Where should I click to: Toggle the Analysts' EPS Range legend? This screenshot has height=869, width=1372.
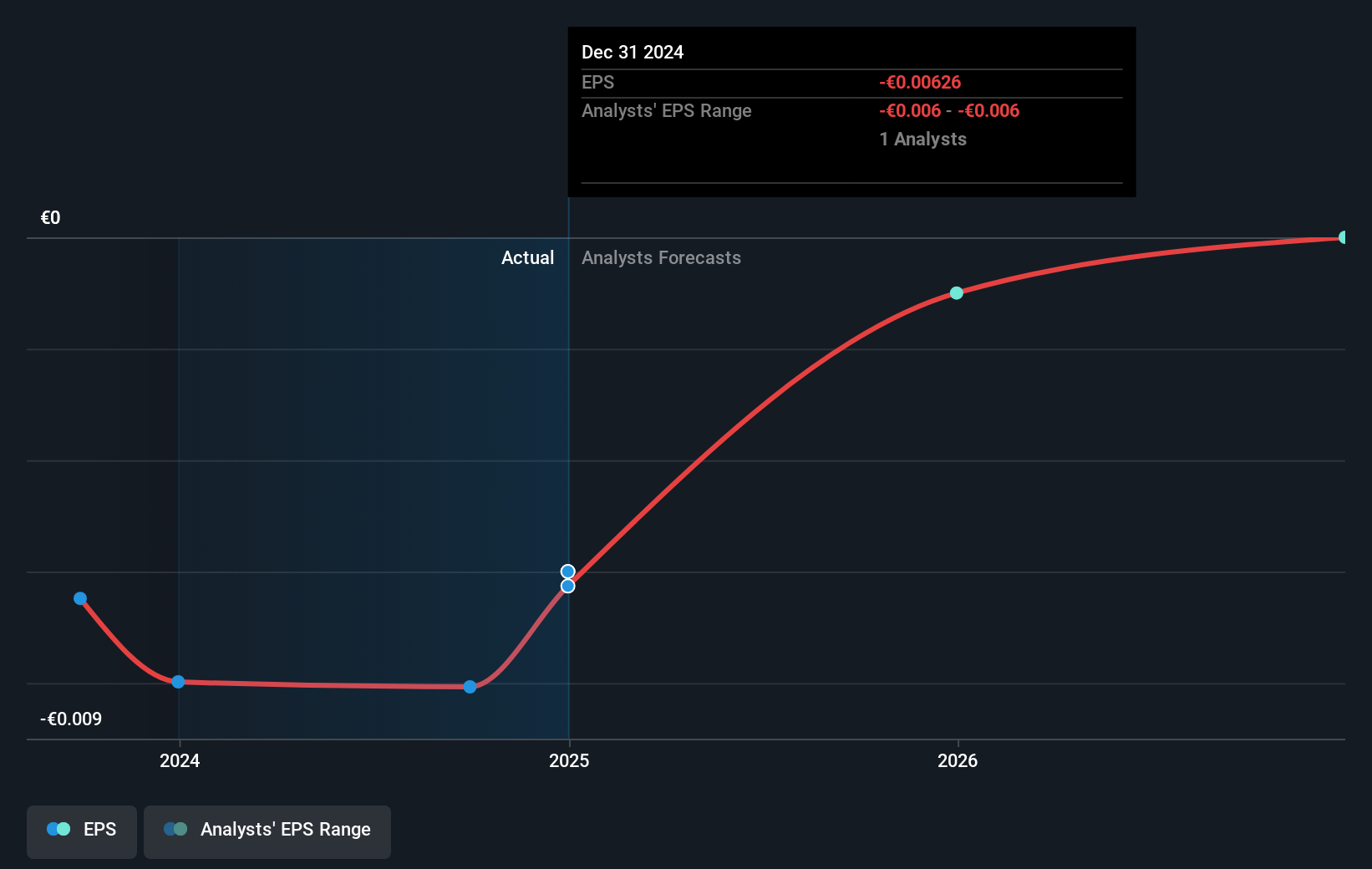[267, 831]
